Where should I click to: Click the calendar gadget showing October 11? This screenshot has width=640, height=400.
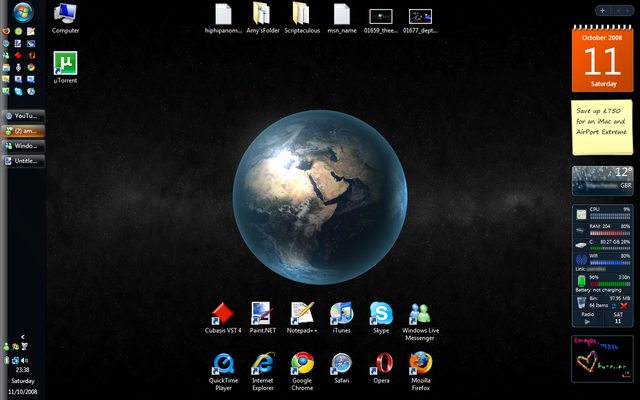(601, 60)
